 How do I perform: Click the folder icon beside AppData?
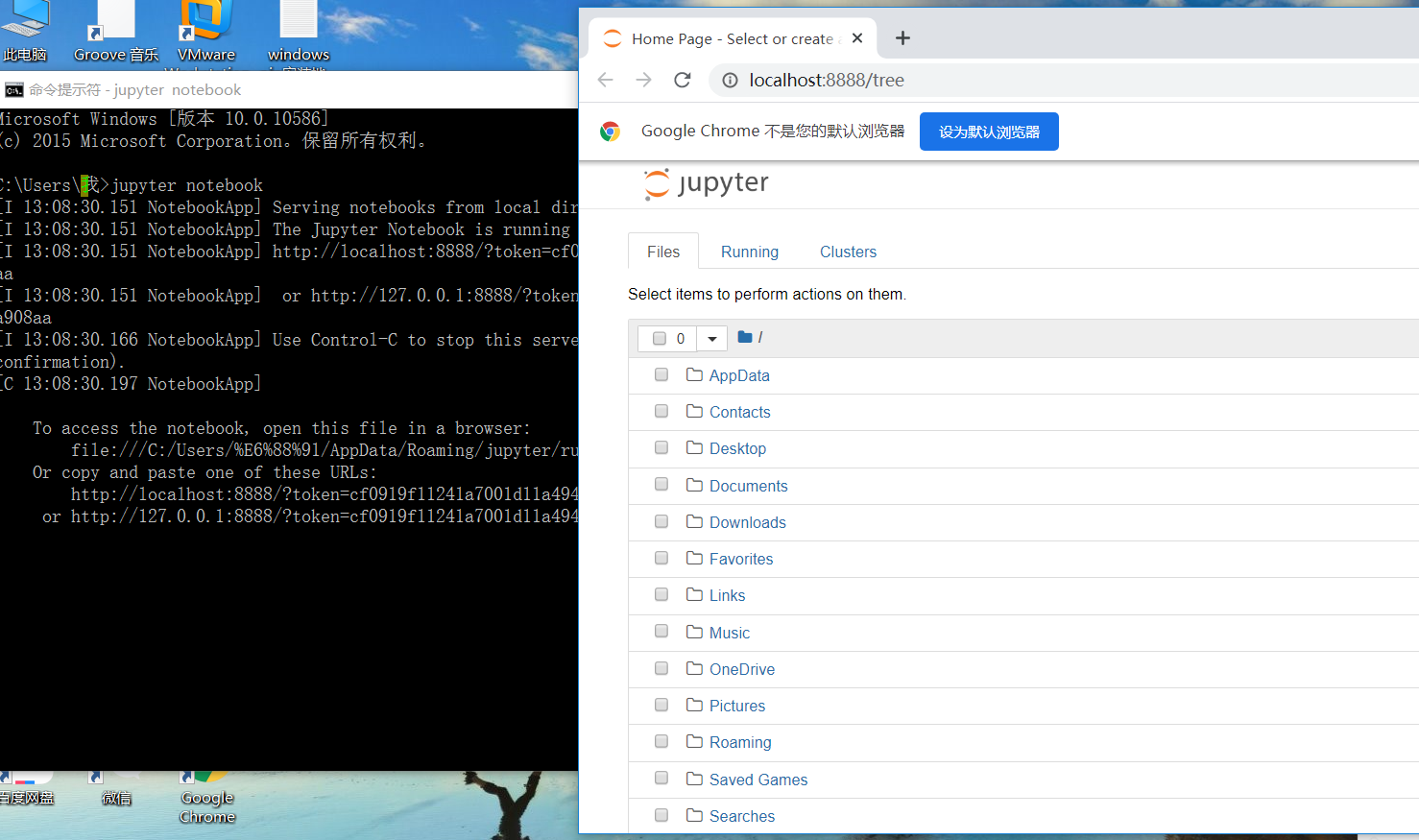[695, 374]
